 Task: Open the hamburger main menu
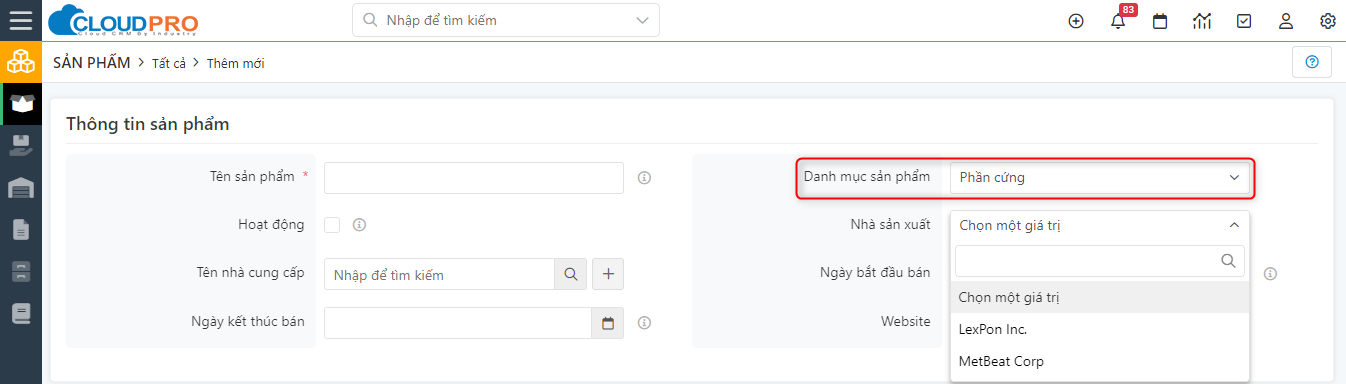(20, 20)
